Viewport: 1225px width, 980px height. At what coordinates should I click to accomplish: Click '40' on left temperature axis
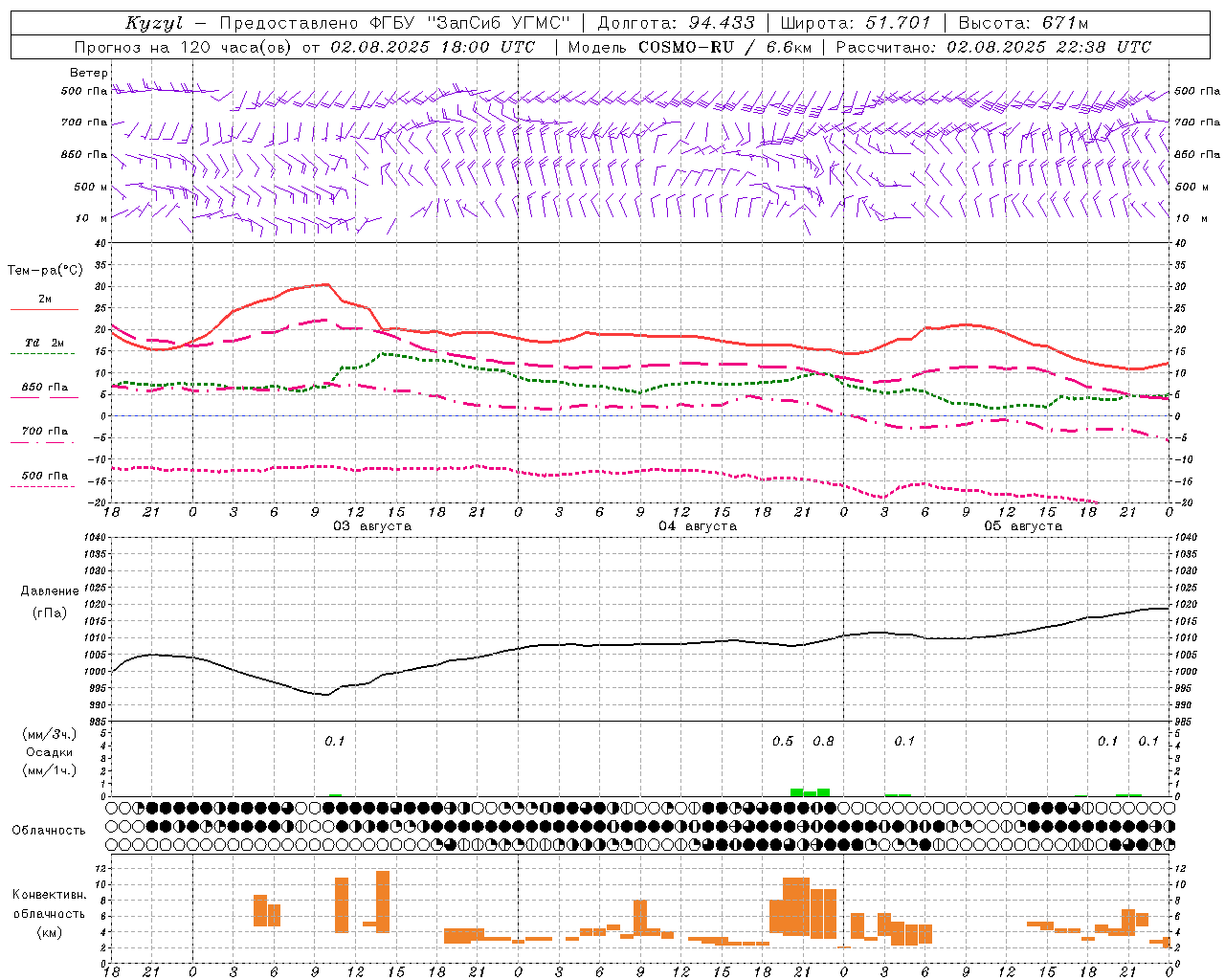(100, 243)
